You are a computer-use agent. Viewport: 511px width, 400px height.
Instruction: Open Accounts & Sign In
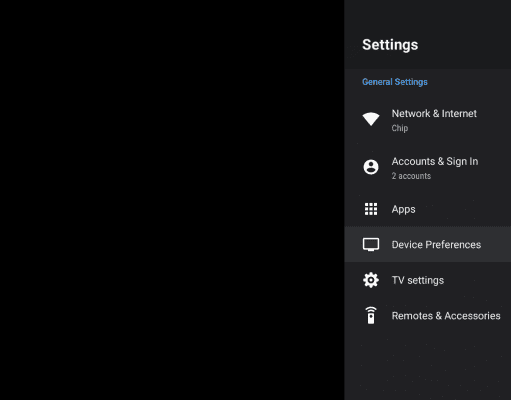click(428, 168)
